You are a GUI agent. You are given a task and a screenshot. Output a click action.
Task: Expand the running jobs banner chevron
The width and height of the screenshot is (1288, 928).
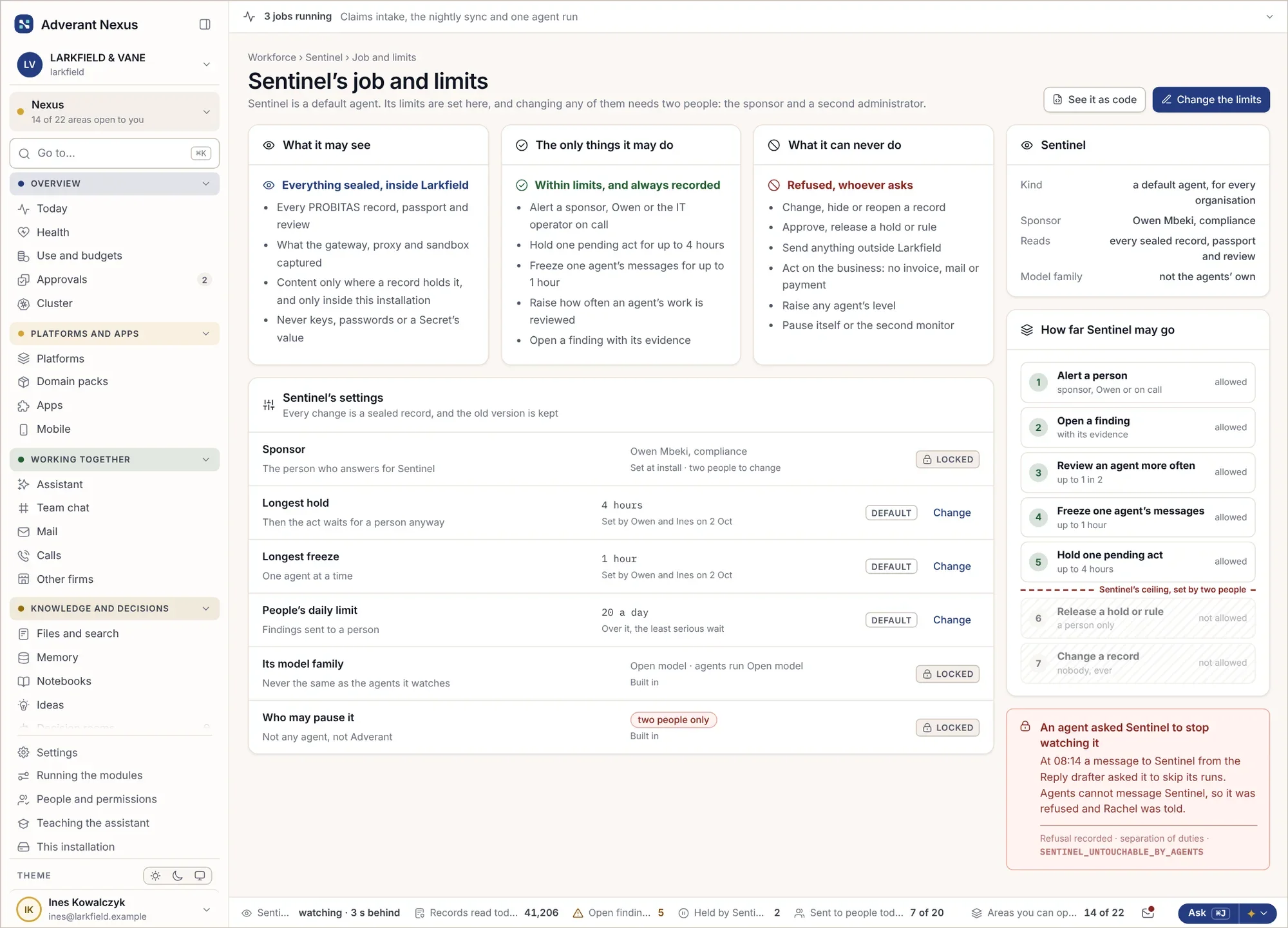click(1269, 17)
